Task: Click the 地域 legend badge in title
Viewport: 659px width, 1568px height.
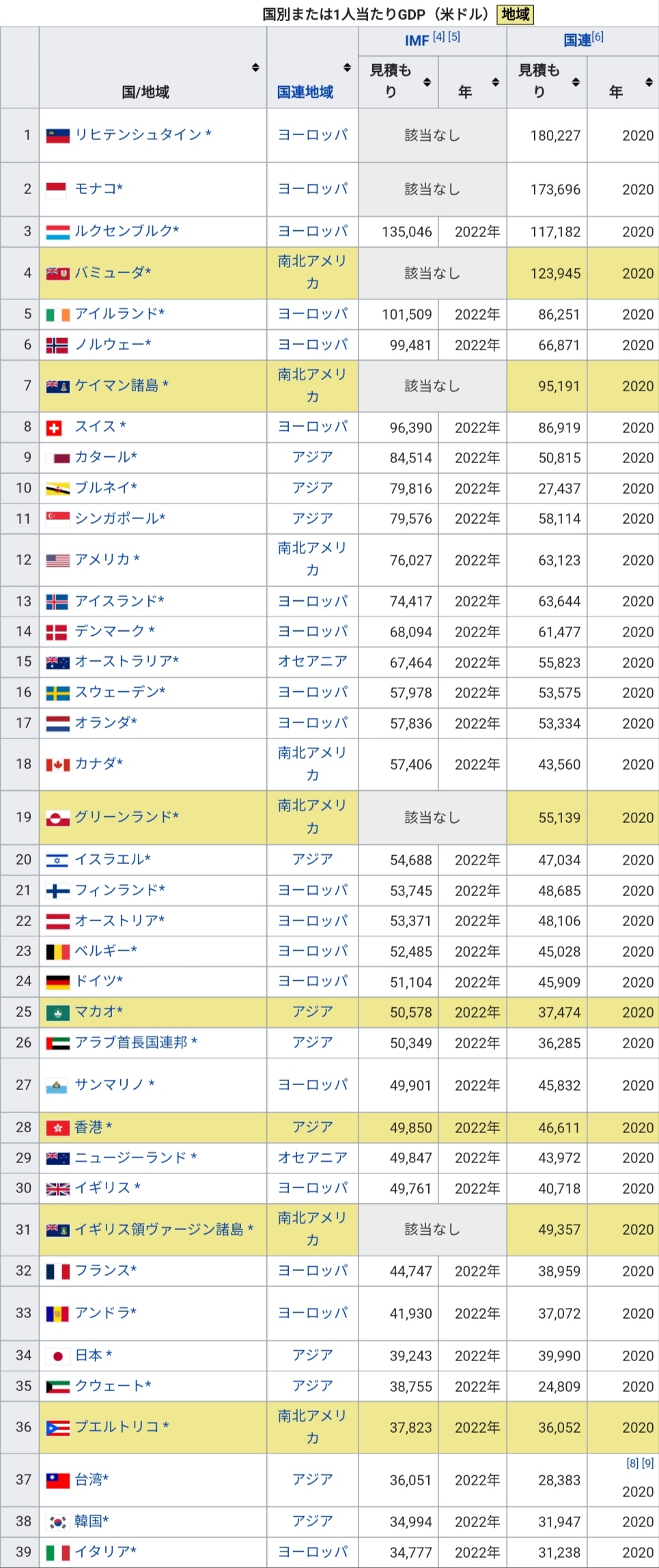Action: click(515, 14)
